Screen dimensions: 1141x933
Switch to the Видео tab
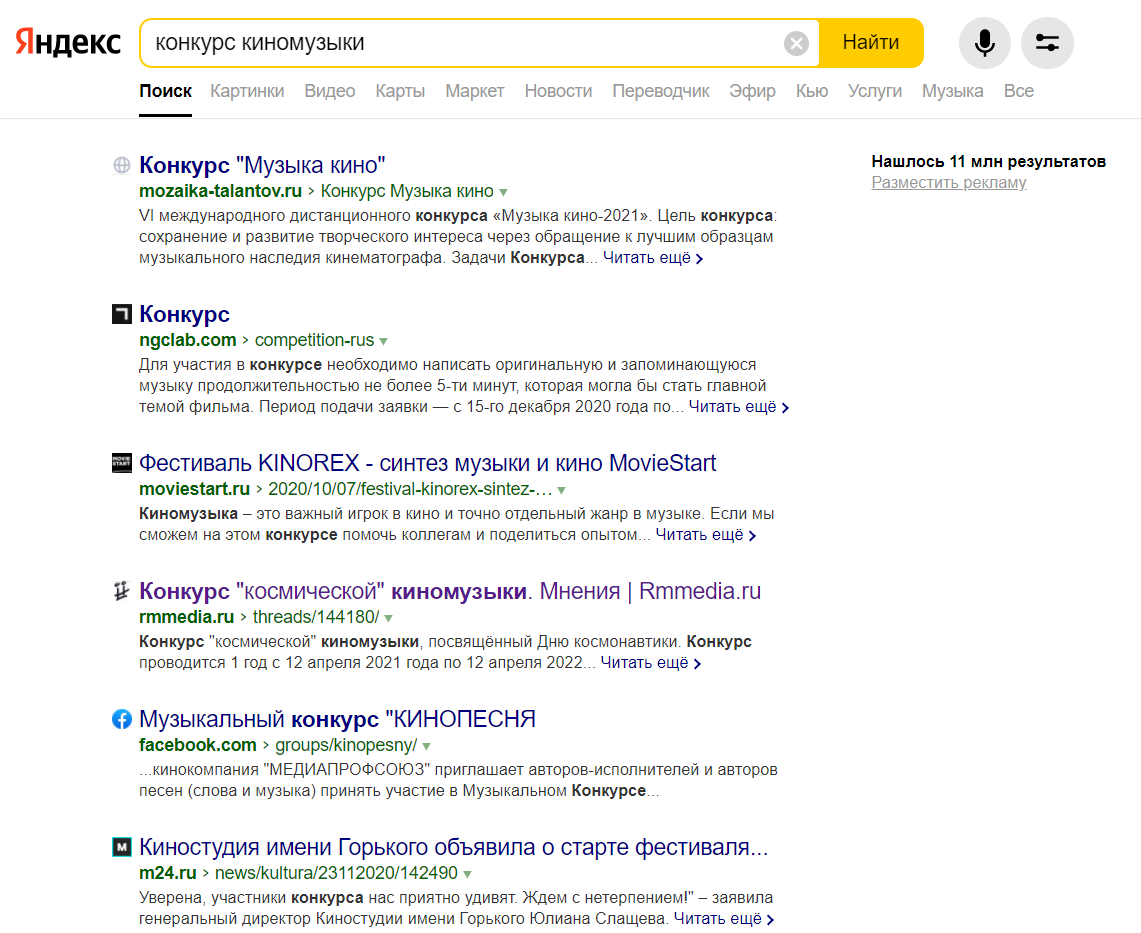tap(330, 91)
